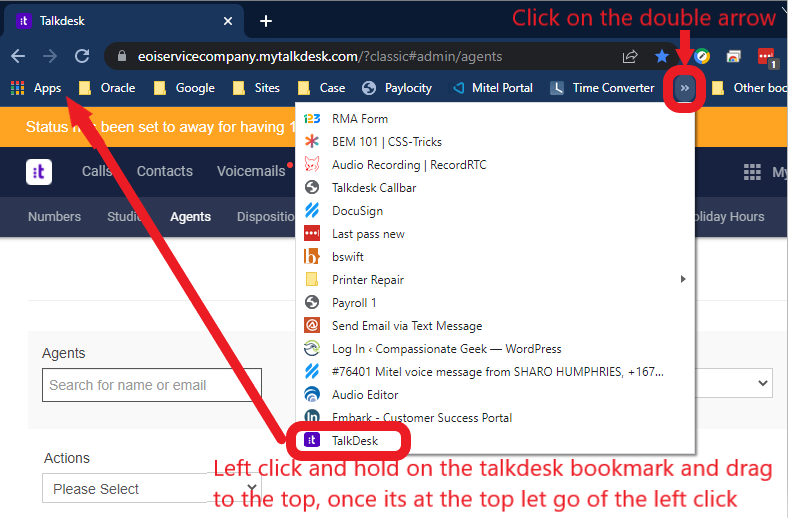788x518 pixels.
Task: Expand Printer Repair folder submenu
Action: point(495,279)
